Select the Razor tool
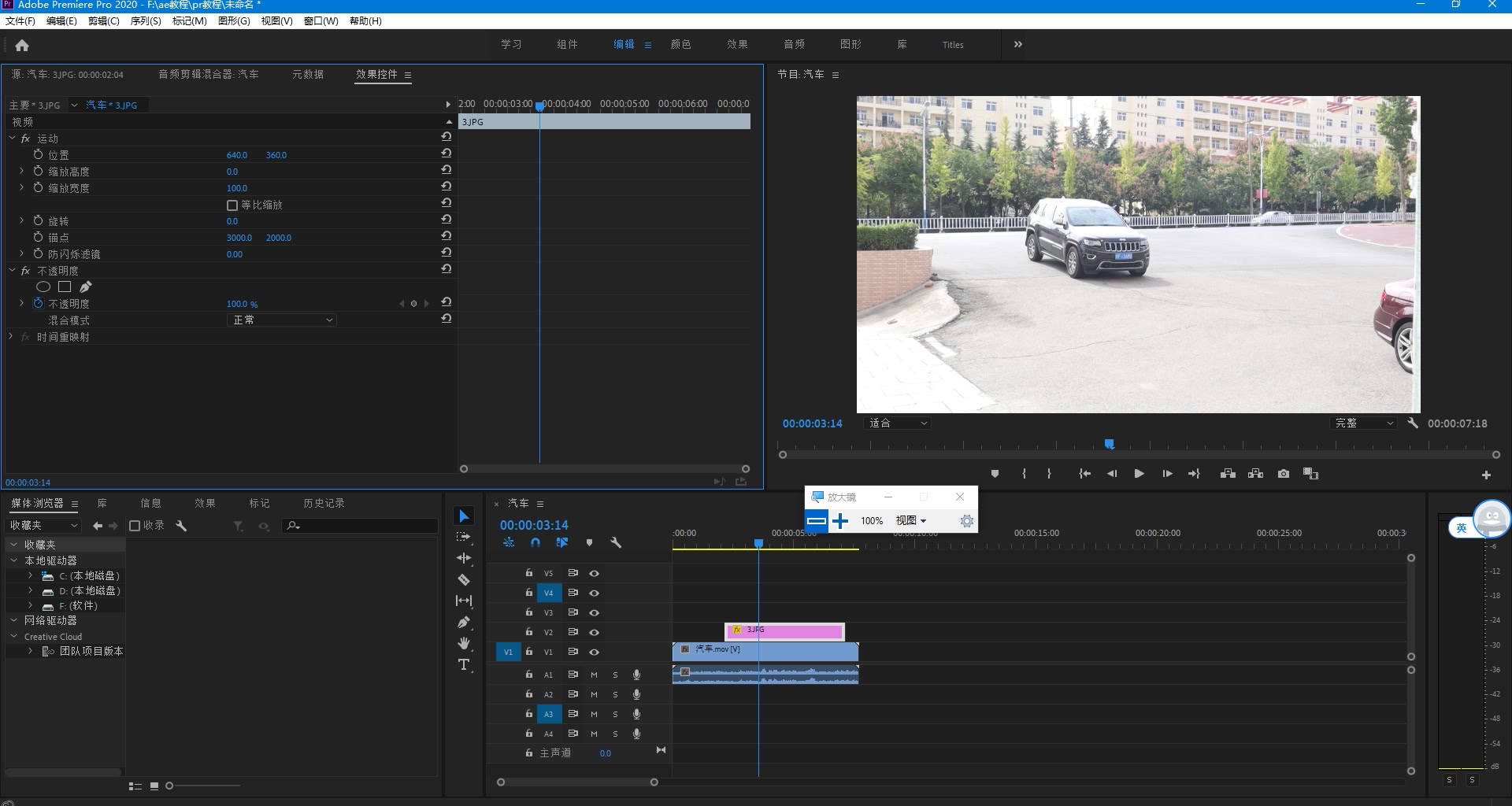The image size is (1512, 806). click(464, 579)
